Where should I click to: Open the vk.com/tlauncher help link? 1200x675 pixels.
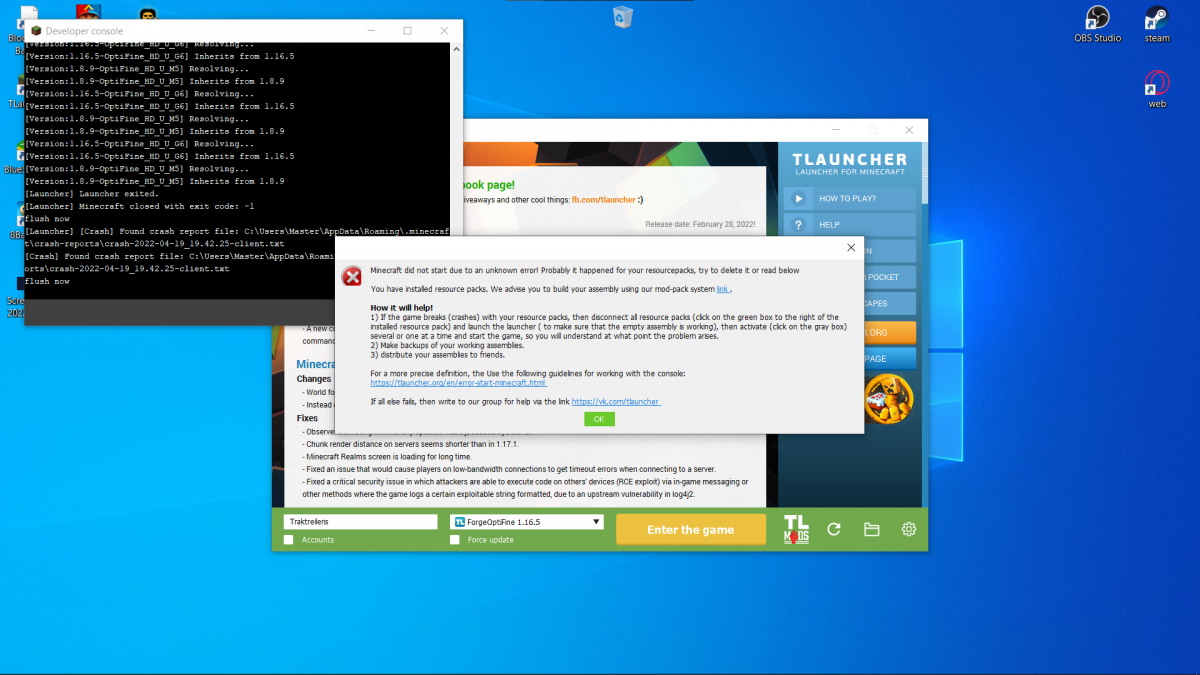coord(616,402)
